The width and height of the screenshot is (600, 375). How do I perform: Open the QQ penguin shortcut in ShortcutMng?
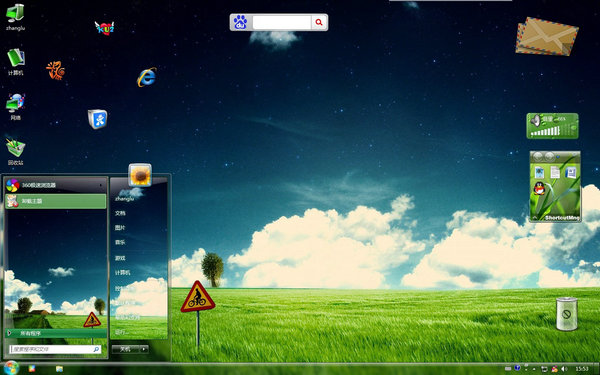pyautogui.click(x=539, y=188)
